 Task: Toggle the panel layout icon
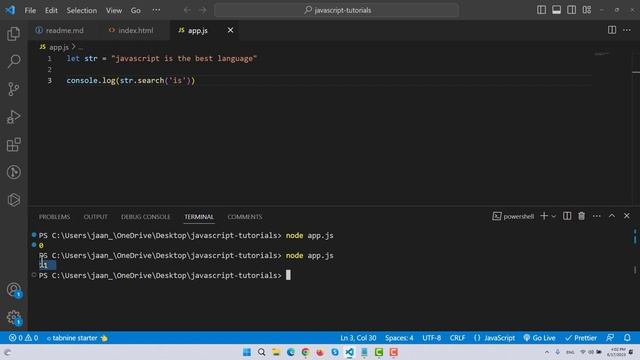tap(556, 10)
